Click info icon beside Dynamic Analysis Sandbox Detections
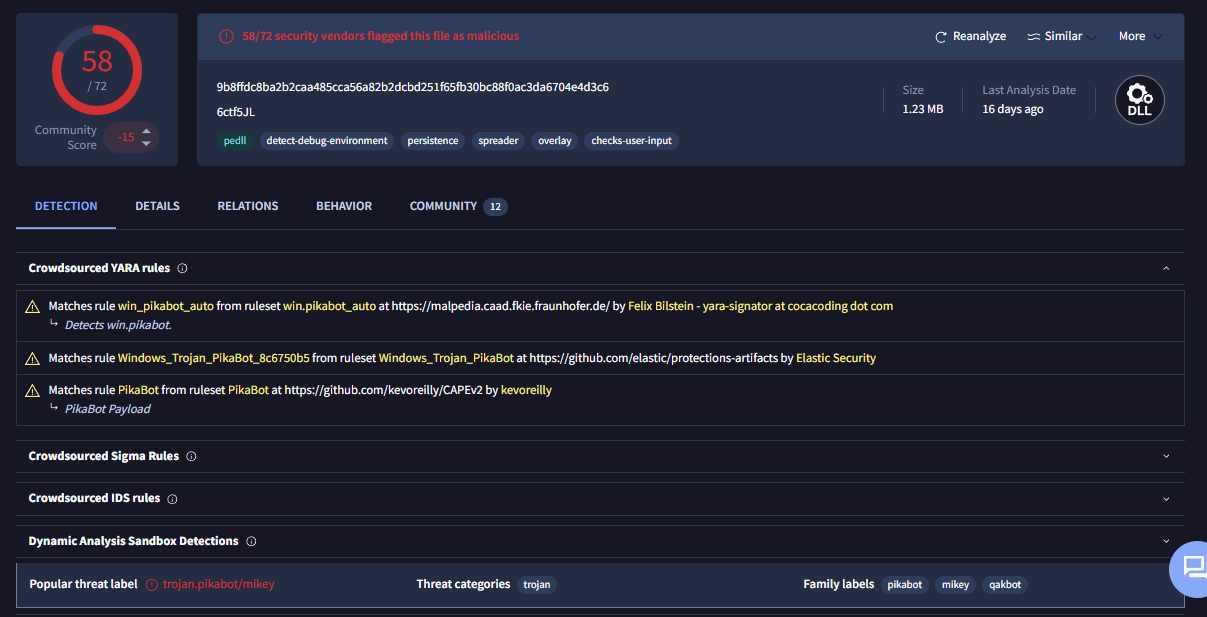Screen dimensions: 1207x617 251,541
